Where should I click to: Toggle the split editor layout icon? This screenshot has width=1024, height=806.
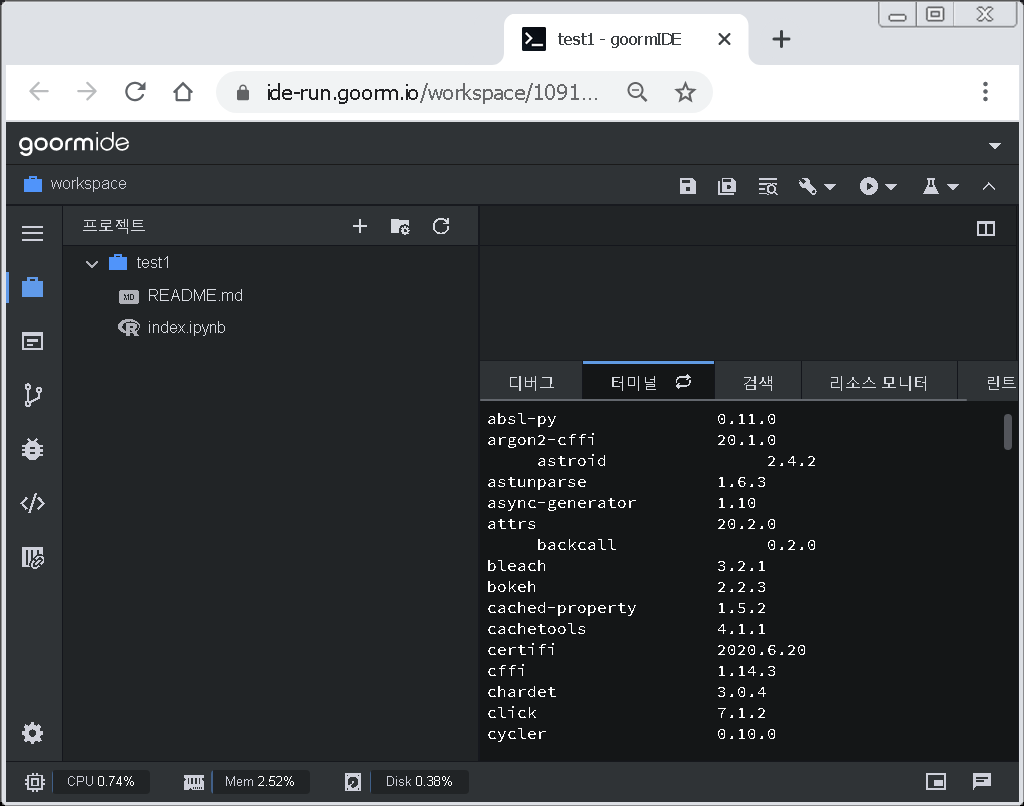click(986, 229)
